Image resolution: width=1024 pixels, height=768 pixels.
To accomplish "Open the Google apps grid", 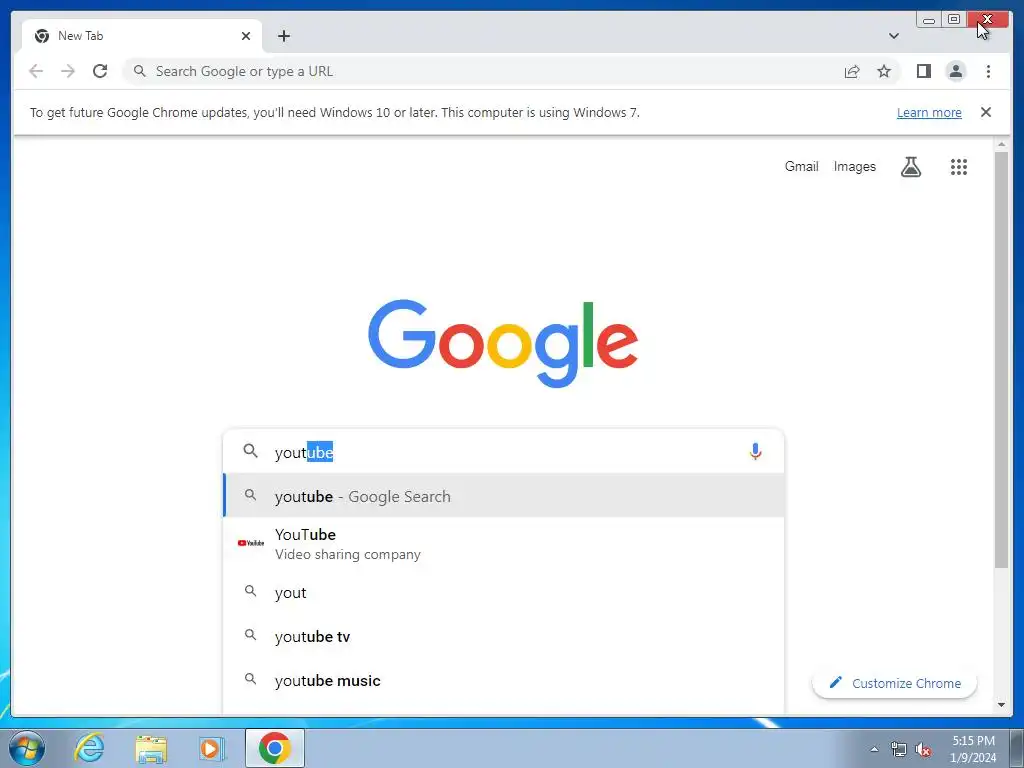I will [x=959, y=167].
